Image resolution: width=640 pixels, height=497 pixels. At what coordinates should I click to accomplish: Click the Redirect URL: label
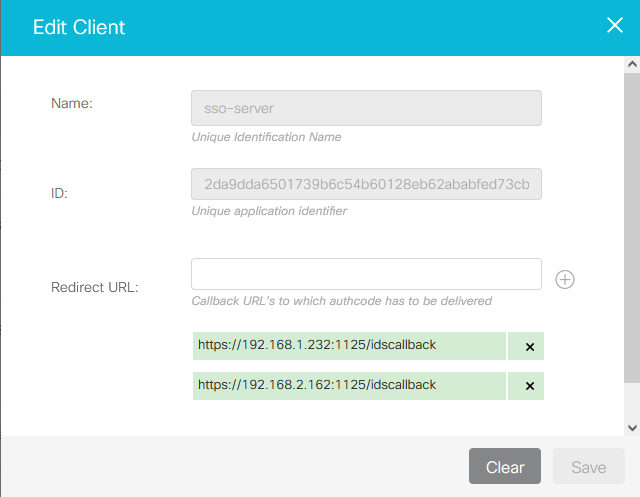(94, 287)
